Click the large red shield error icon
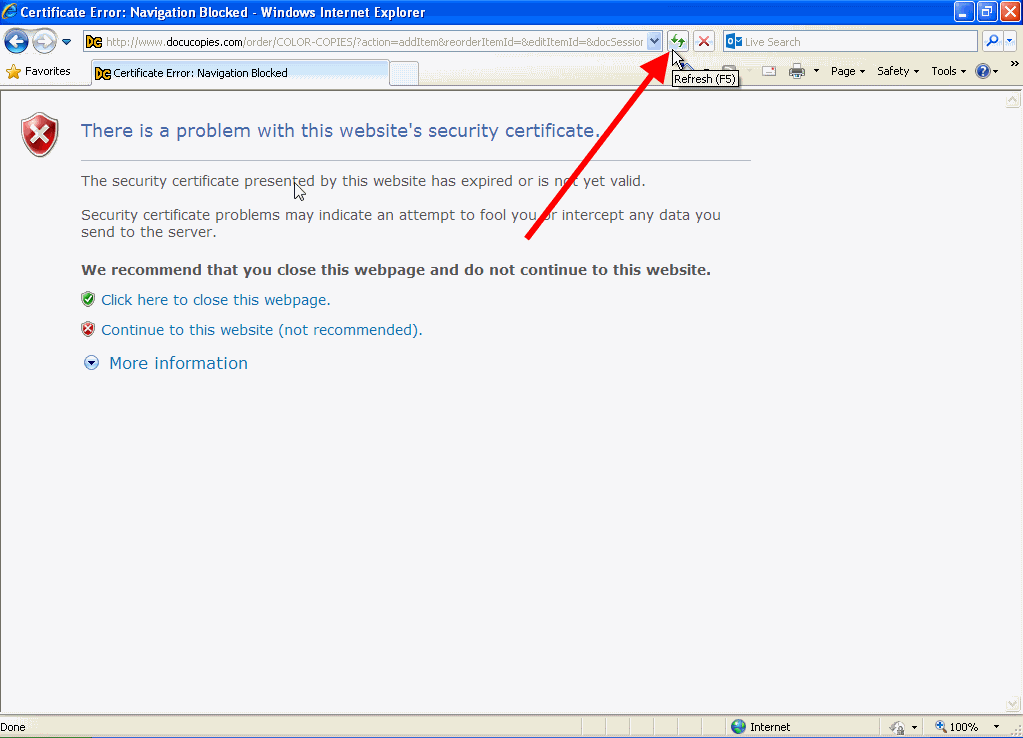The image size is (1023, 738). click(40, 134)
